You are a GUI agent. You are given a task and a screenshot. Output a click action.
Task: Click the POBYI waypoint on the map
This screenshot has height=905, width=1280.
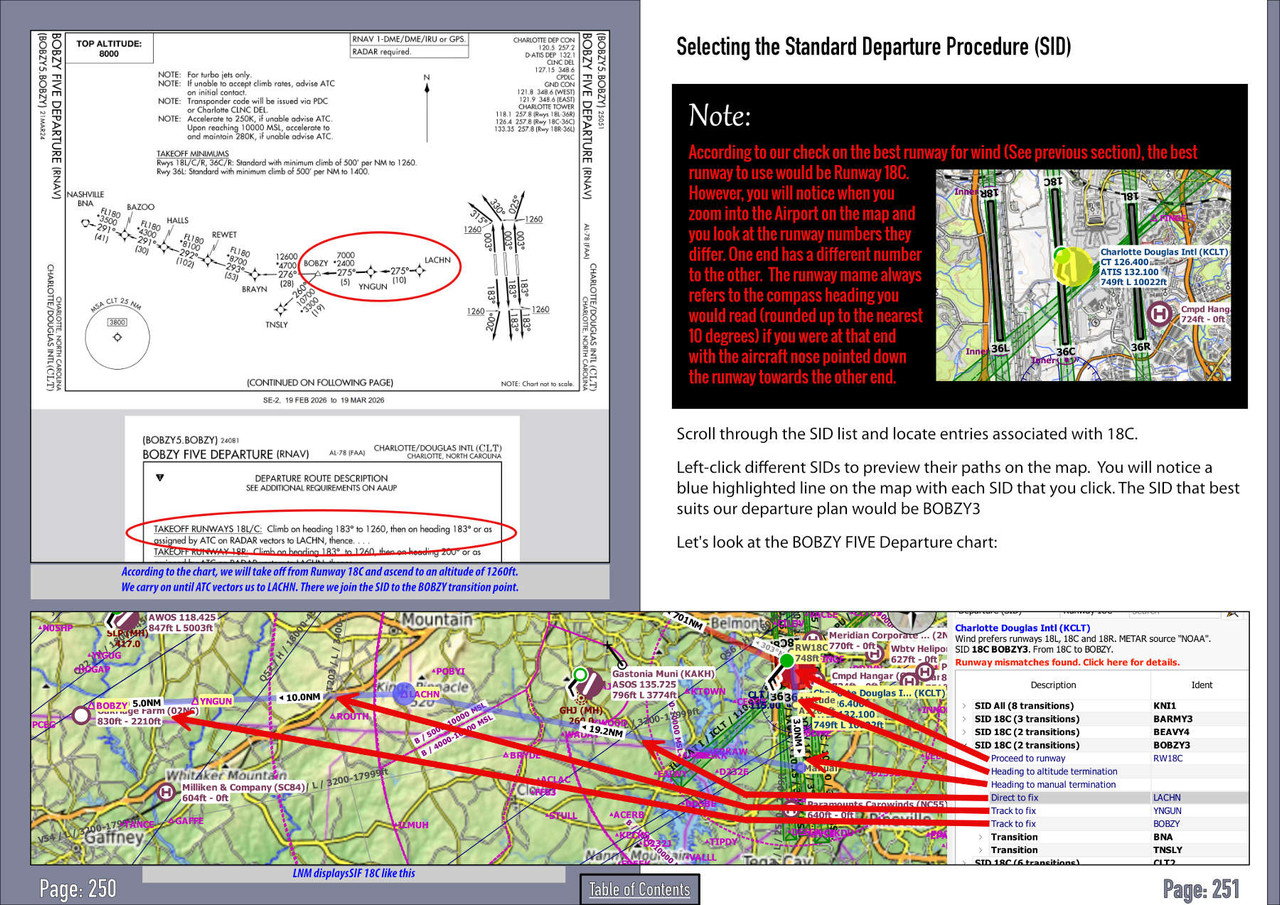[x=448, y=671]
